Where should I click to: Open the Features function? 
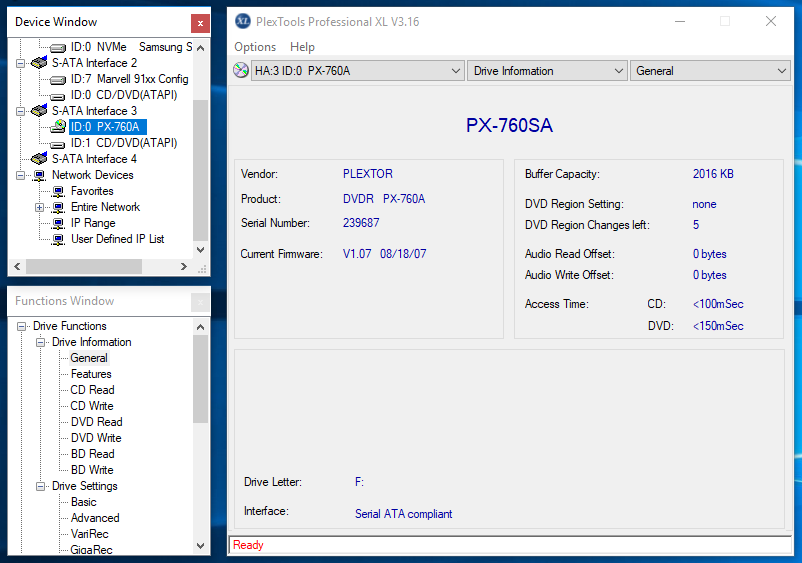(x=91, y=374)
